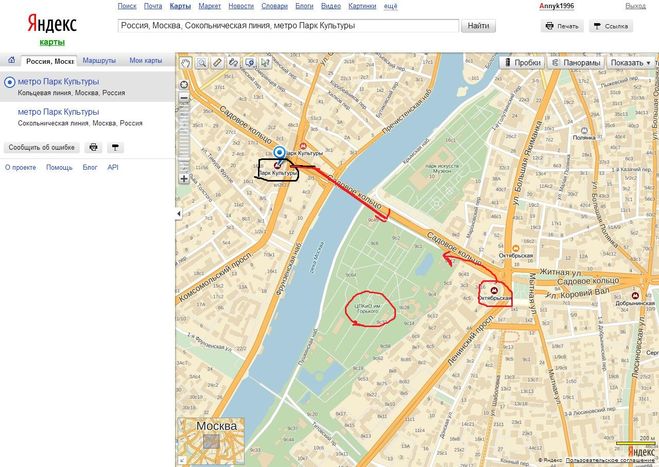
Task: Click the zoom level slider track
Action: (x=184, y=138)
